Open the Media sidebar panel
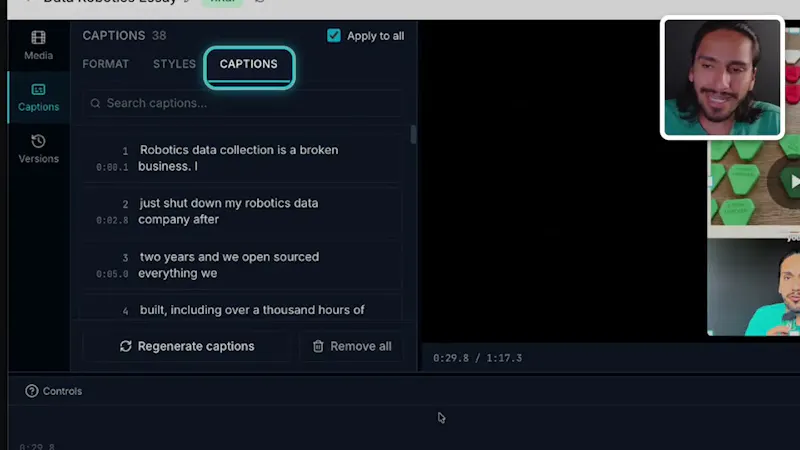Image resolution: width=800 pixels, height=450 pixels. pyautogui.click(x=38, y=45)
